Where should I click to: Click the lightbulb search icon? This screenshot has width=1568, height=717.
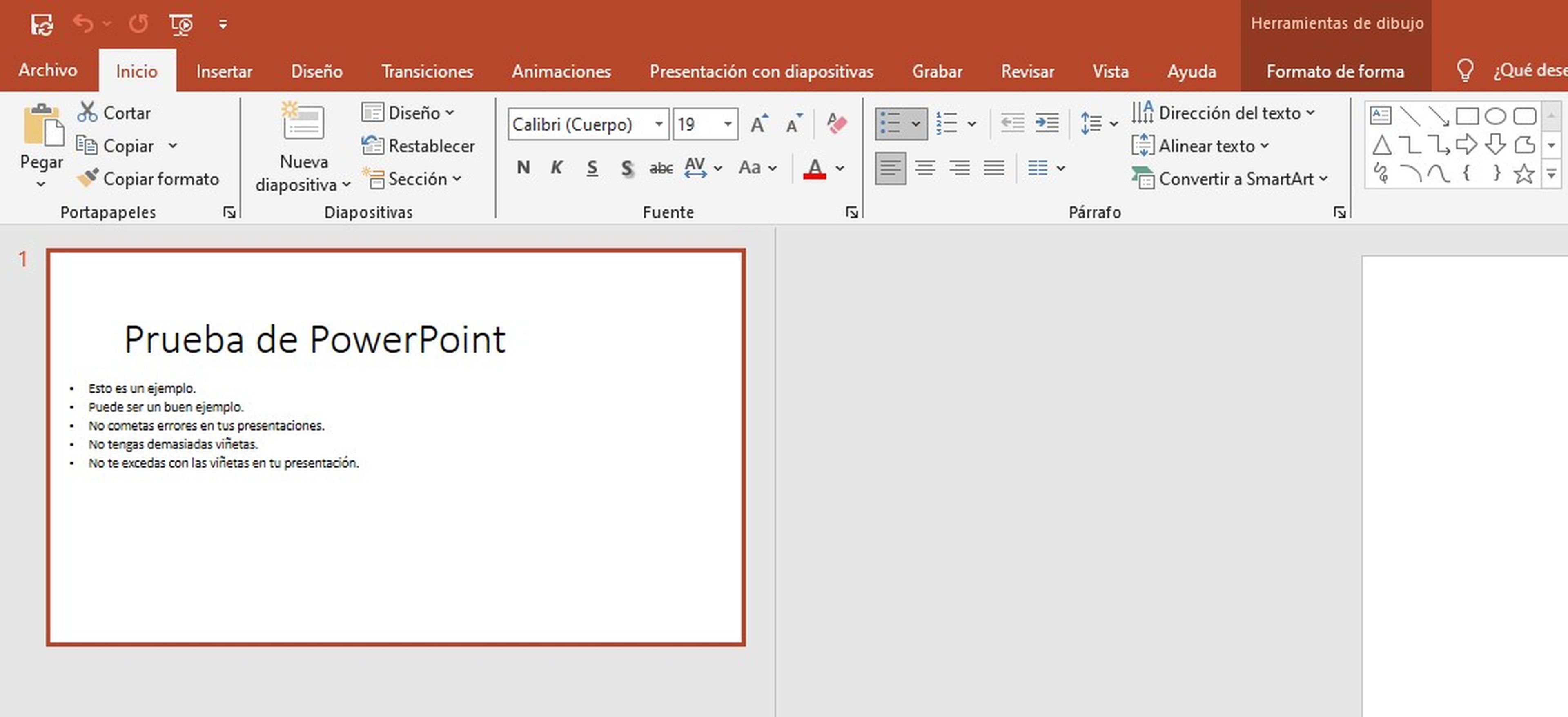click(1465, 71)
